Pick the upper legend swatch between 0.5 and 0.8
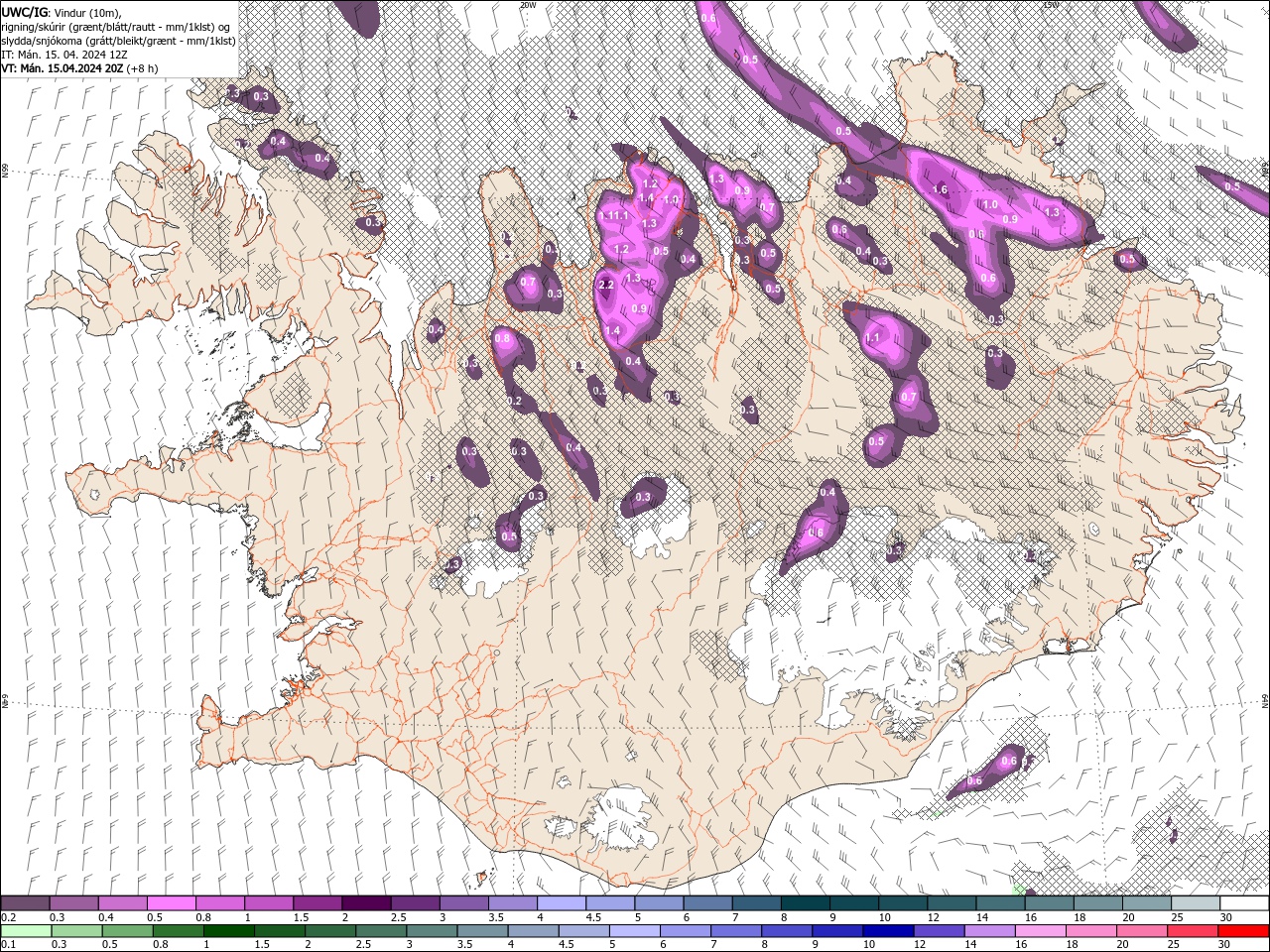This screenshot has height=952, width=1270. 171,903
